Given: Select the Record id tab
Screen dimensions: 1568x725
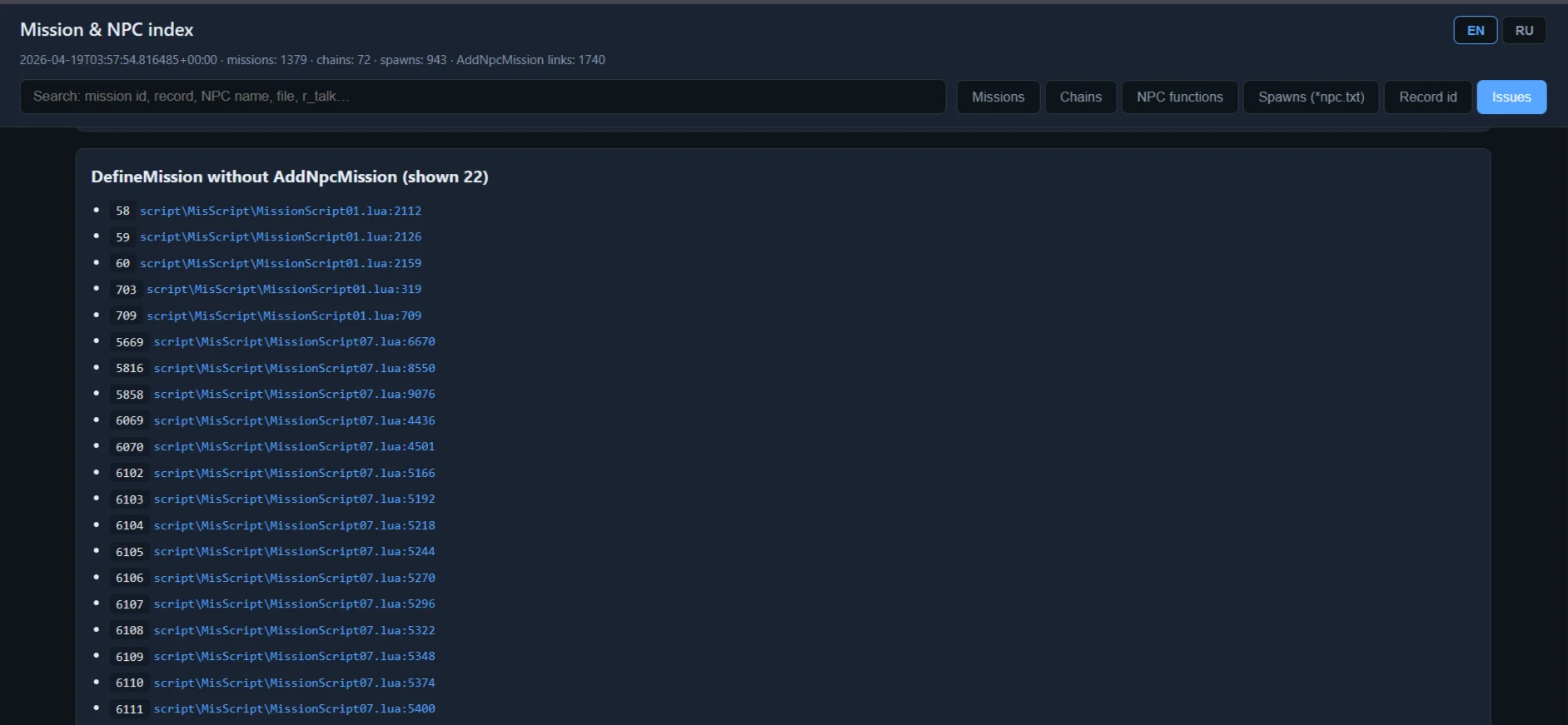Looking at the screenshot, I should pos(1427,97).
